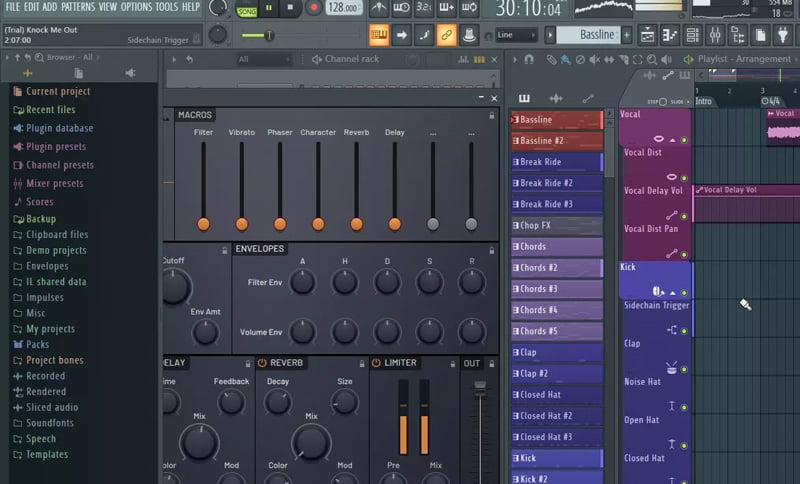
Task: Toggle Playlist magnet snap icon
Action: 529,59
